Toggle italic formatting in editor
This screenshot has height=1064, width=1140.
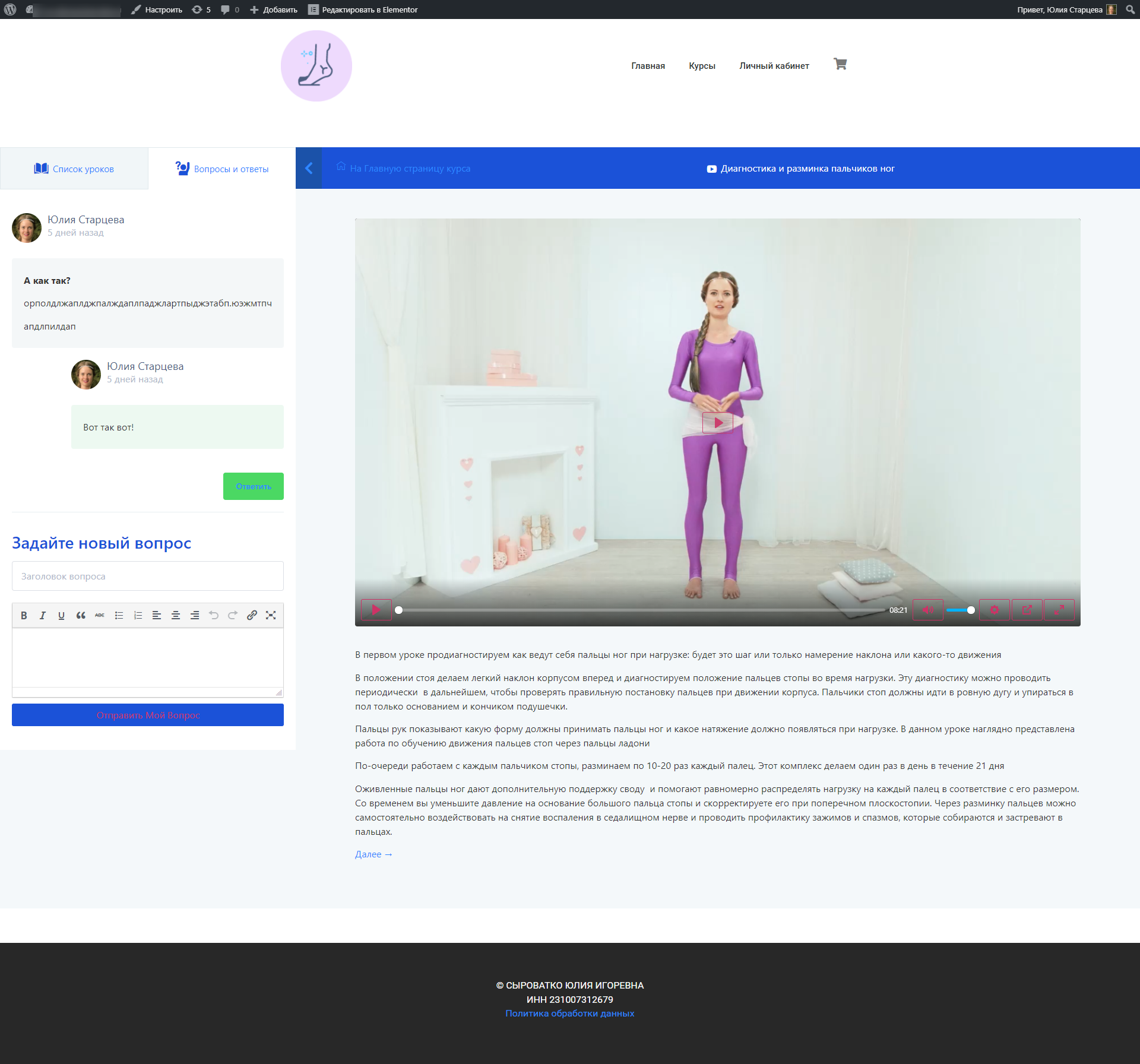[x=43, y=615]
